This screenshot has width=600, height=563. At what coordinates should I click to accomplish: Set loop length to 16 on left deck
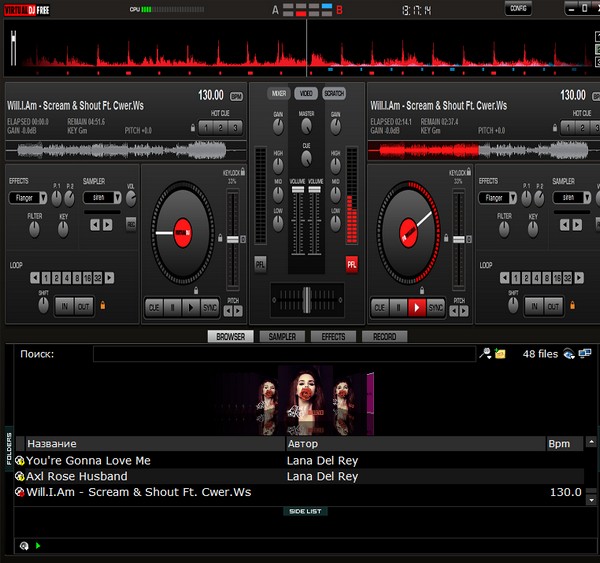tap(86, 278)
